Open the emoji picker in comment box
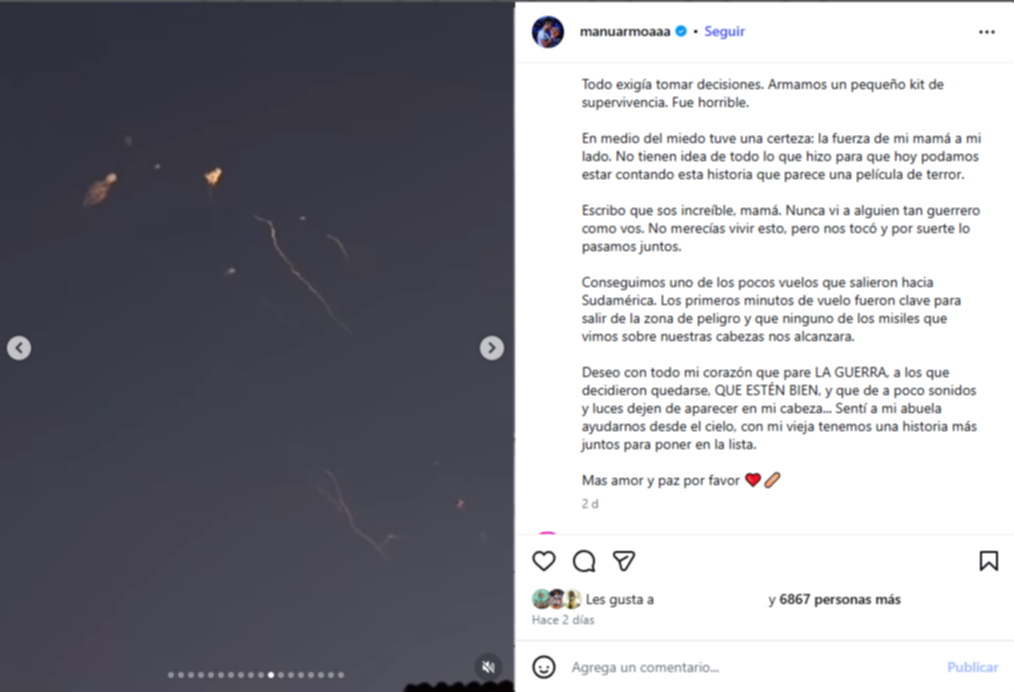The height and width of the screenshot is (692, 1014). (544, 667)
